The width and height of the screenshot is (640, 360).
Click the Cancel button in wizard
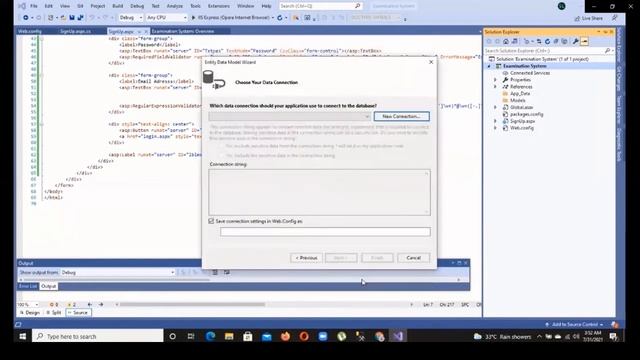click(x=413, y=258)
